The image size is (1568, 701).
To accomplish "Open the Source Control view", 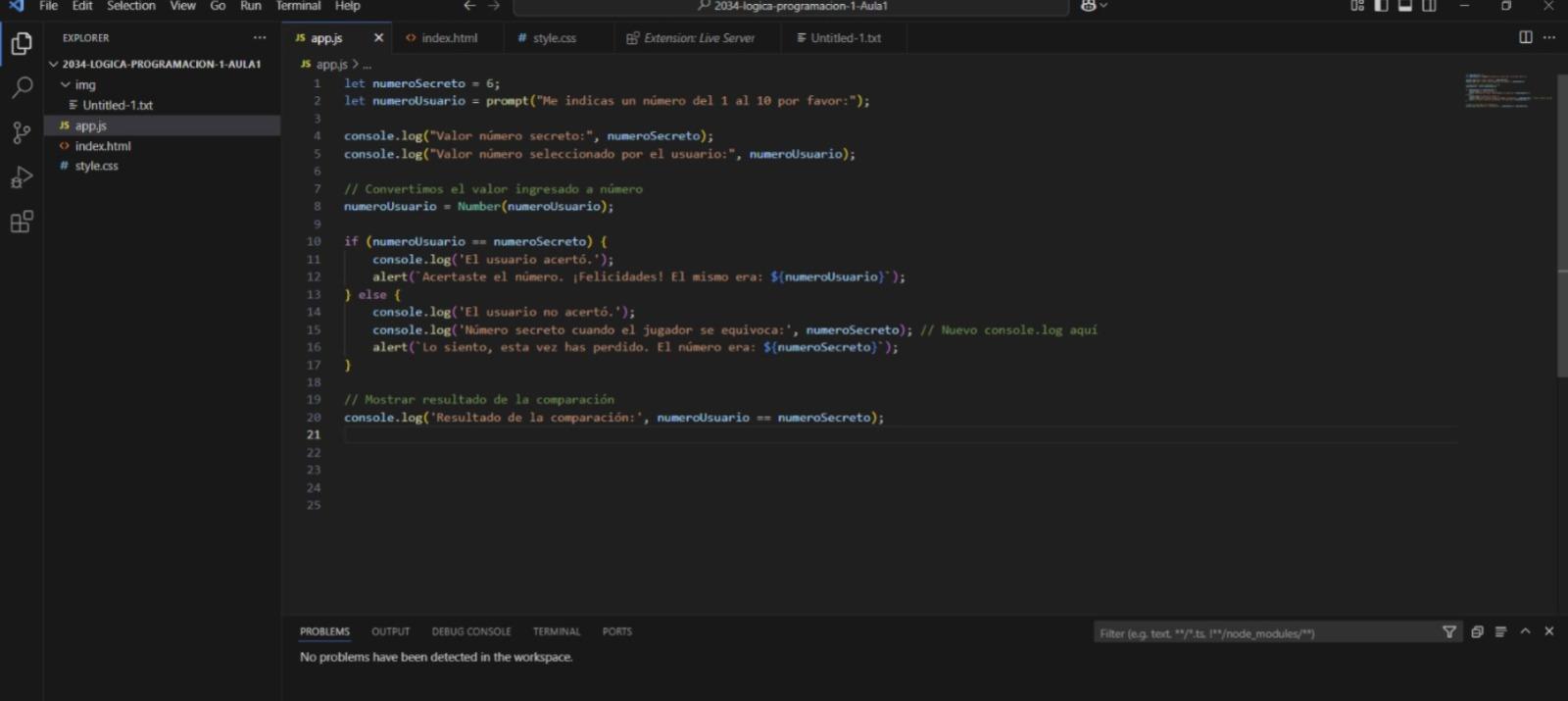I will point(22,132).
